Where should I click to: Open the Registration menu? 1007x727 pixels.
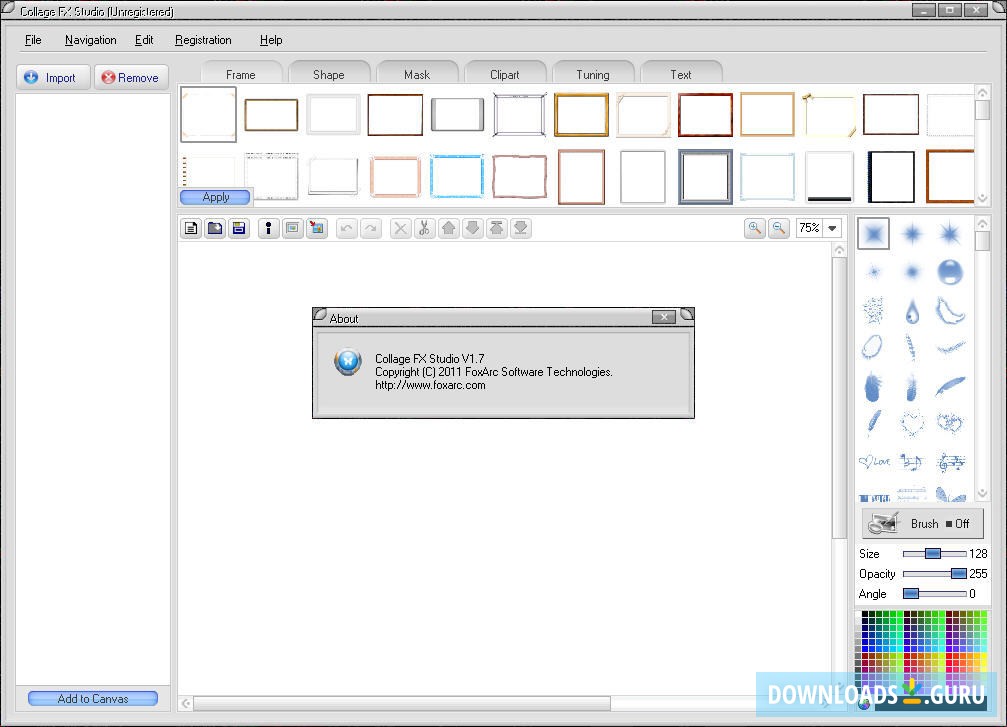[x=203, y=40]
